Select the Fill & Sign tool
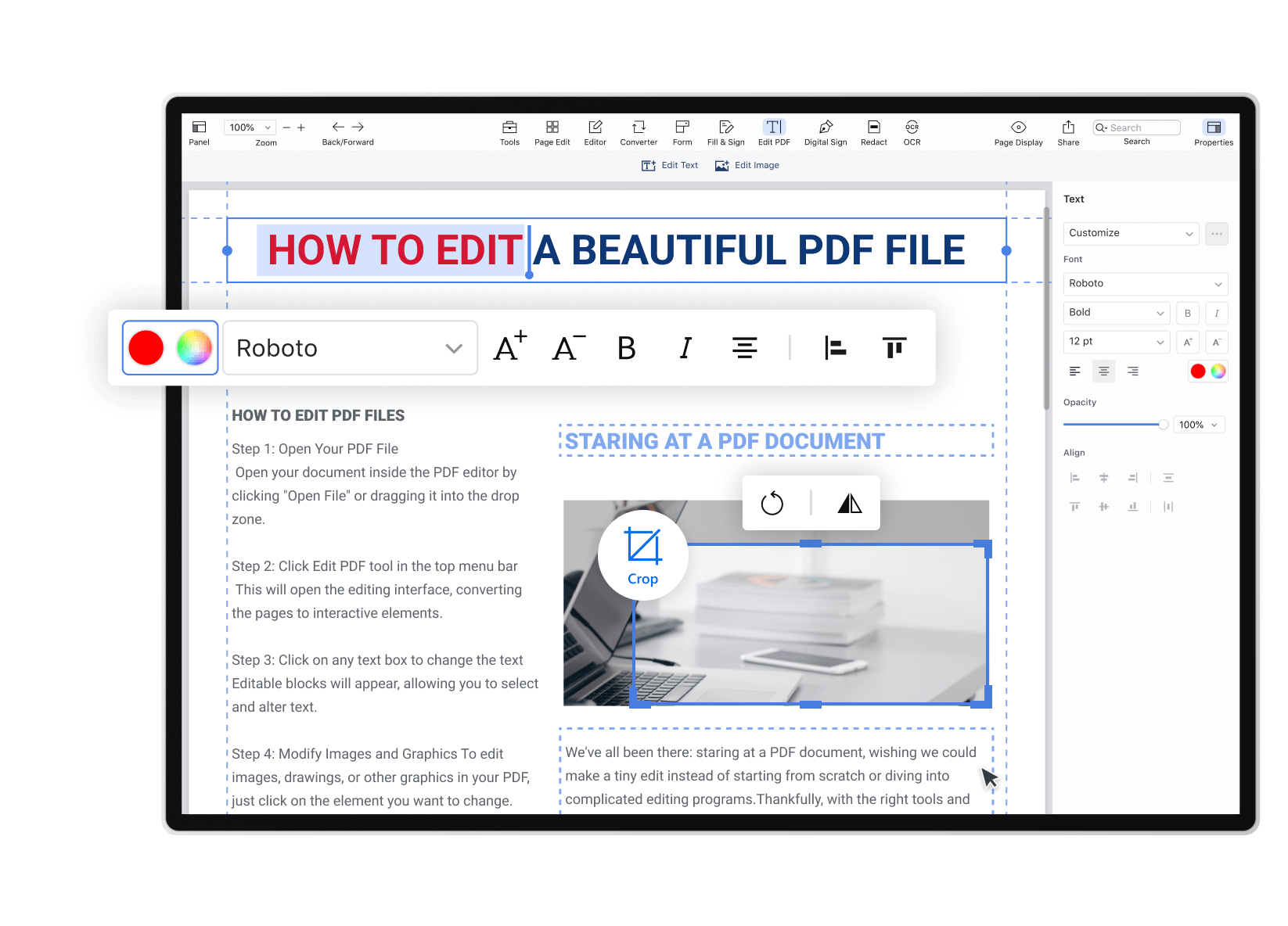Image resolution: width=1288 pixels, height=926 pixels. click(726, 127)
